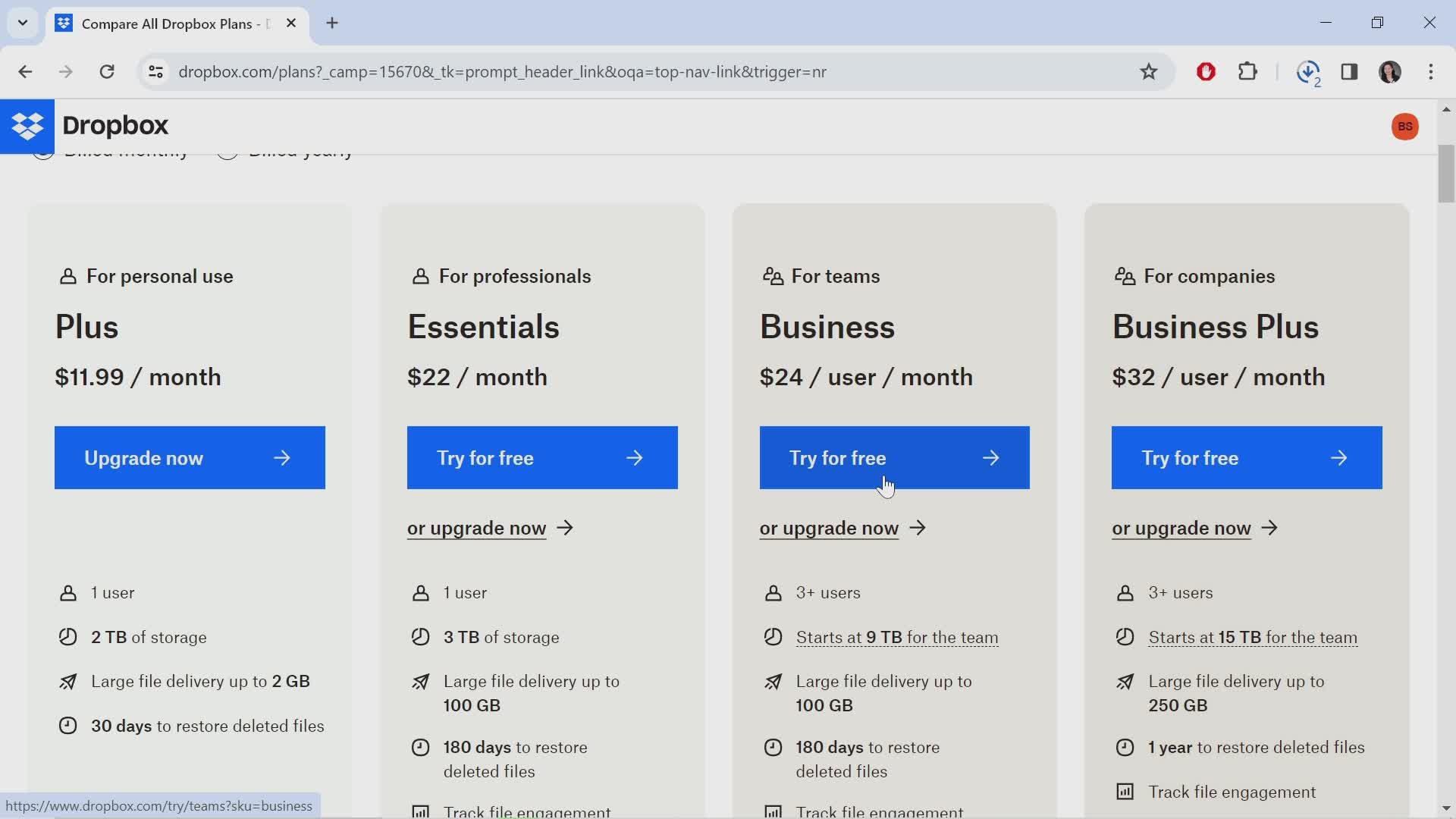1456x819 pixels.
Task: Click the Dropbox wordmark text
Action: pos(115,125)
